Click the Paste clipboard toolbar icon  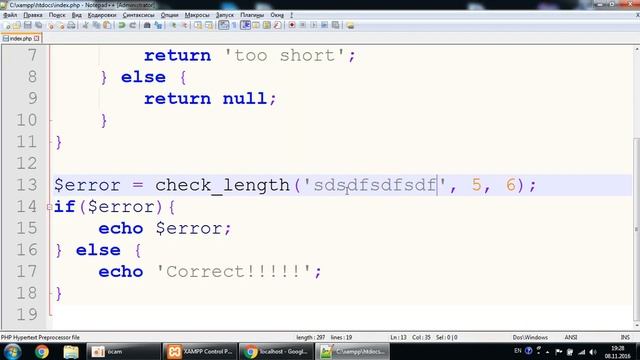click(x=107, y=25)
